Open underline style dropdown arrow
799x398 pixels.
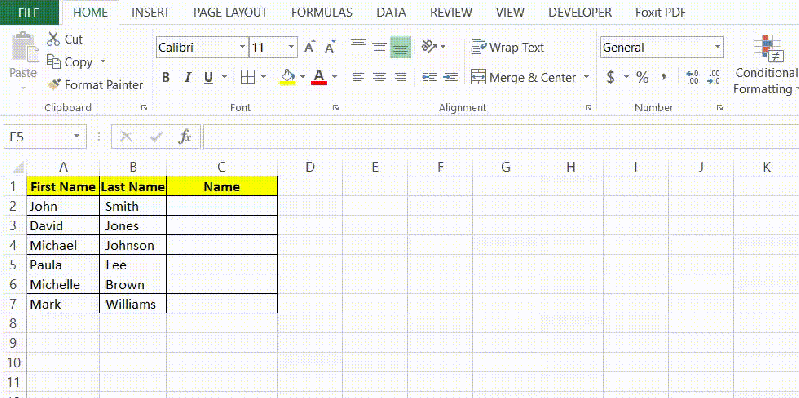coord(224,77)
